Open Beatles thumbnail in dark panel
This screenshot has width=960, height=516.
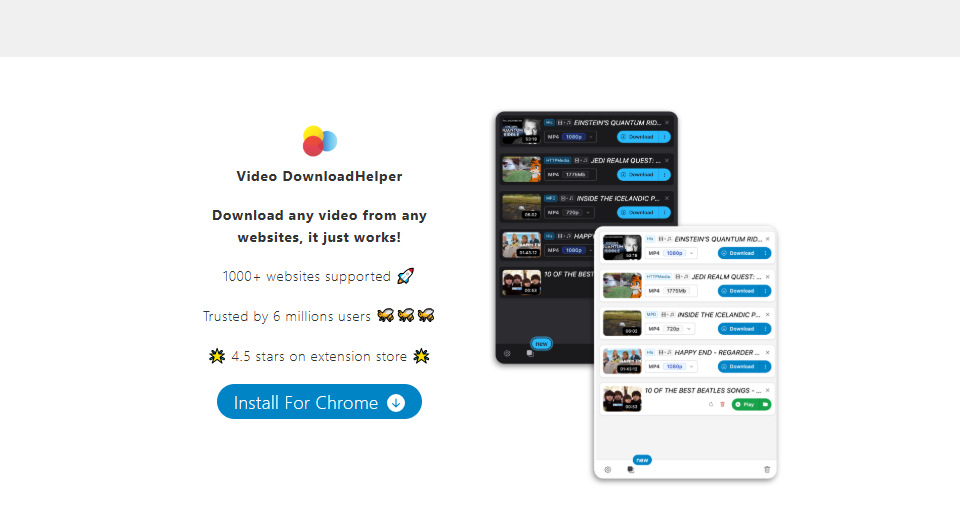click(522, 283)
